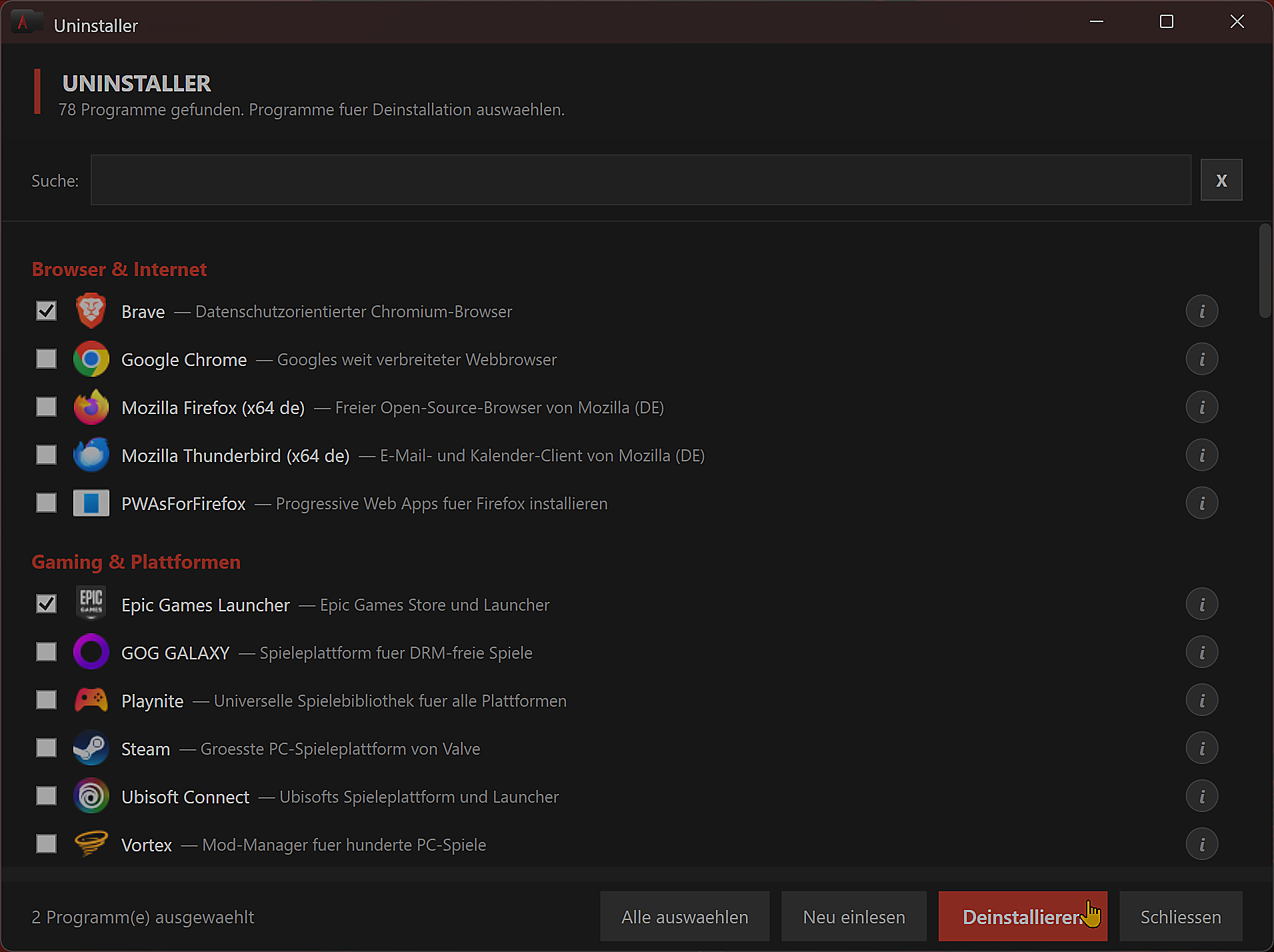Show info for Vortex
This screenshot has height=952, width=1274.
click(1202, 845)
